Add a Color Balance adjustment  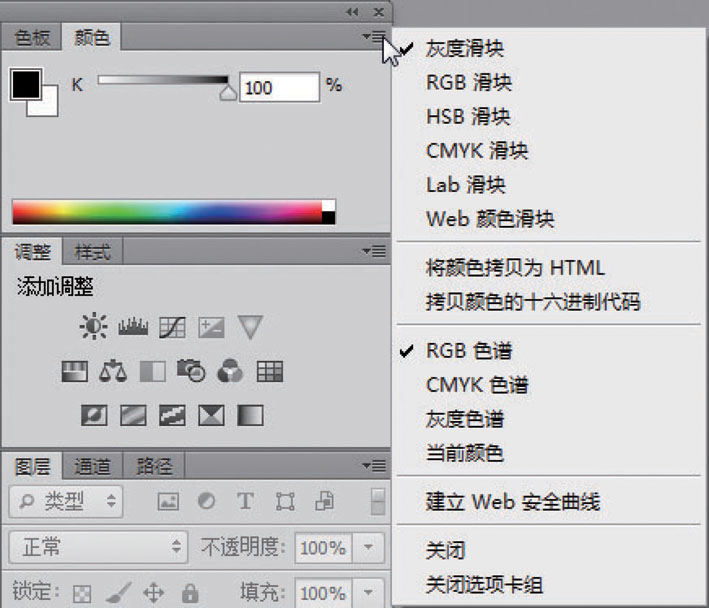point(113,372)
